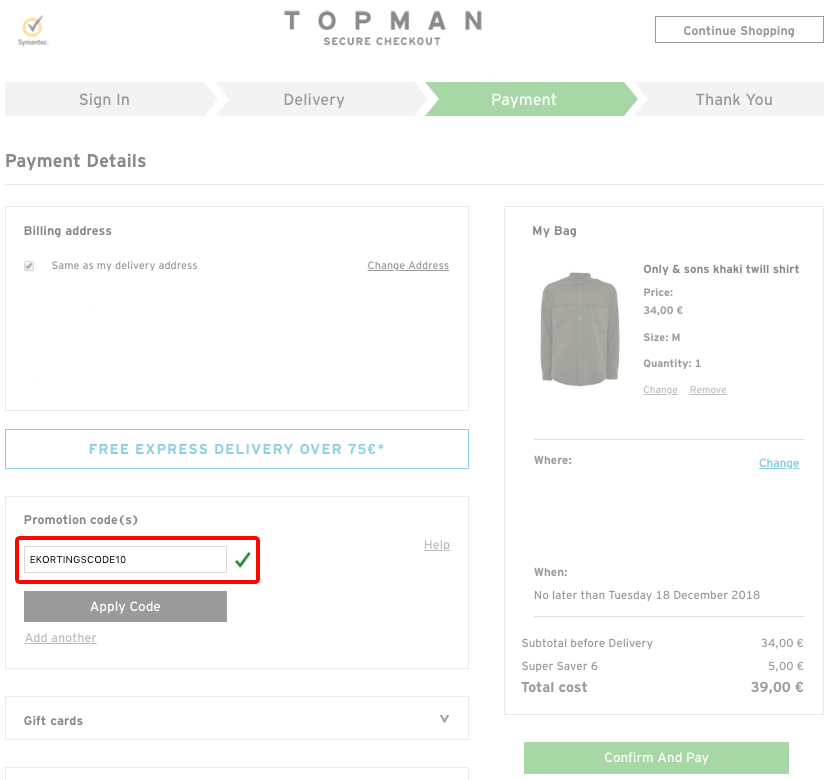Go to the Delivery step

[x=314, y=99]
